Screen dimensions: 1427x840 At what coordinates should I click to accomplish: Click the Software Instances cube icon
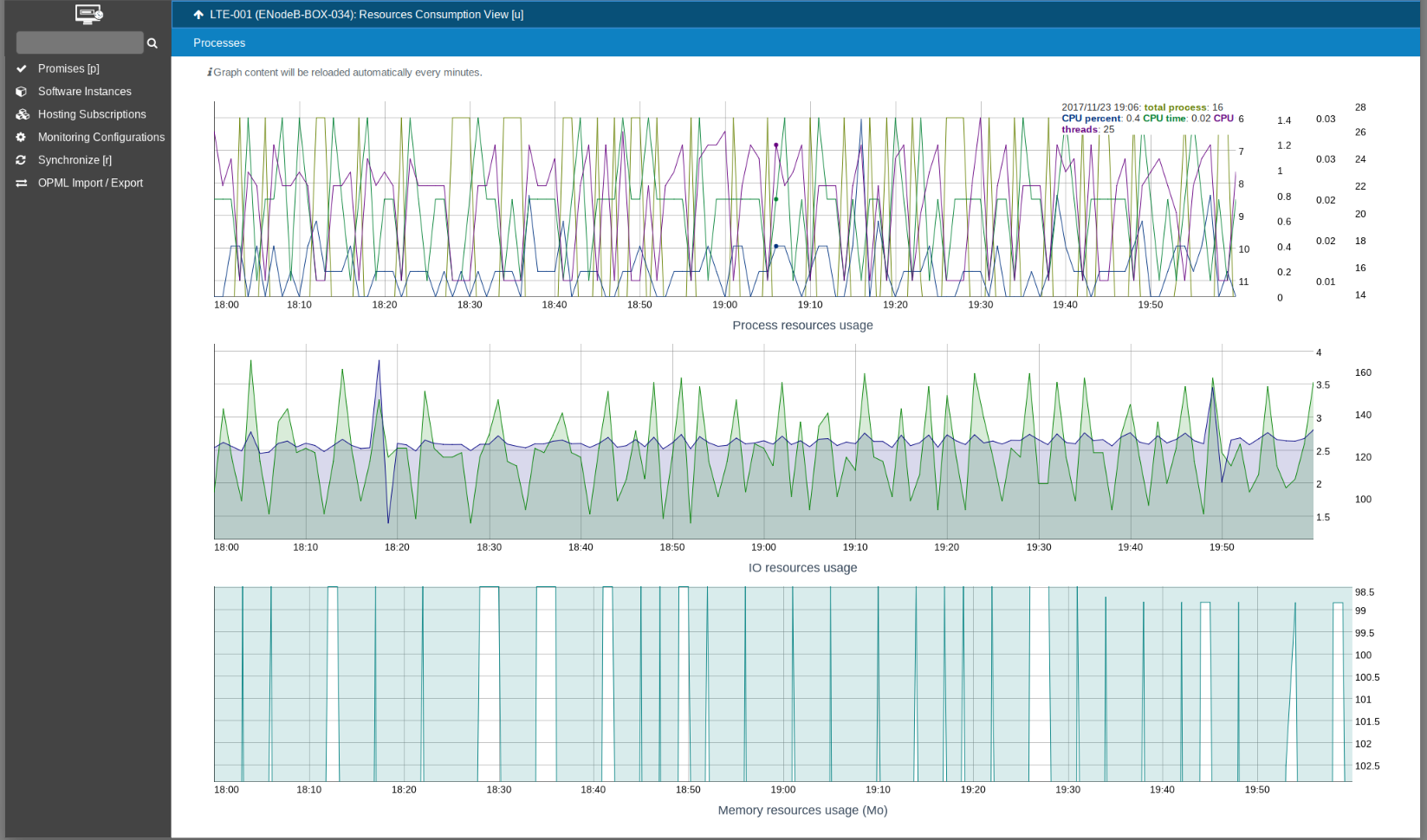[x=22, y=91]
